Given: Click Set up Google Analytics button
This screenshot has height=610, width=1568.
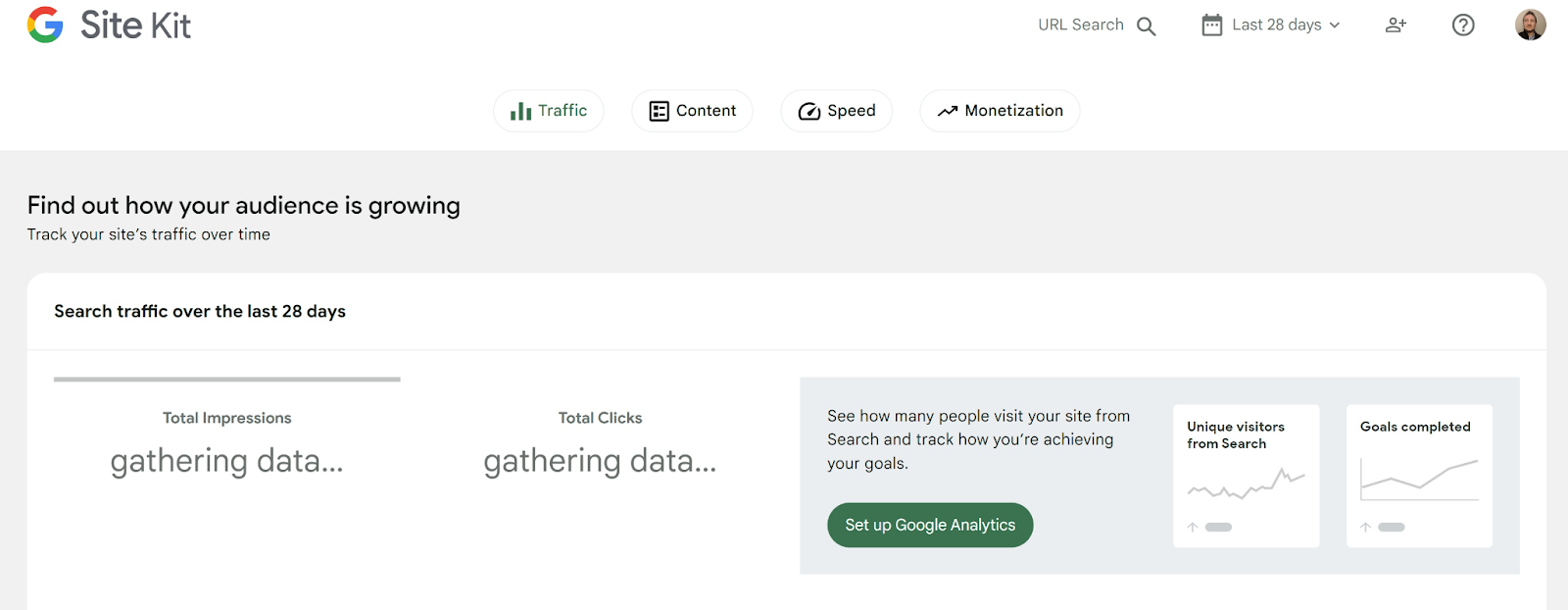Looking at the screenshot, I should pos(930,525).
